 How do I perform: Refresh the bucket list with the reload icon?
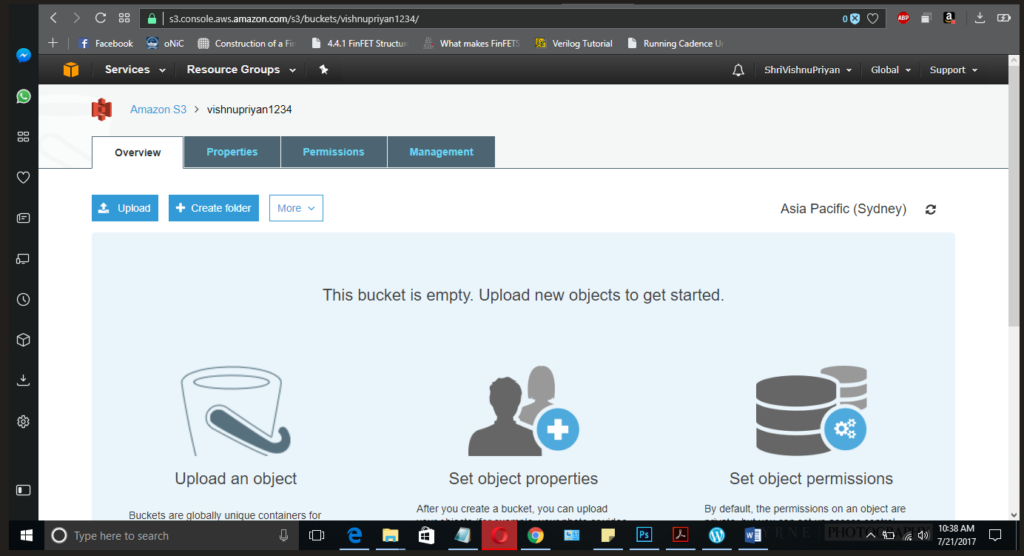point(931,209)
